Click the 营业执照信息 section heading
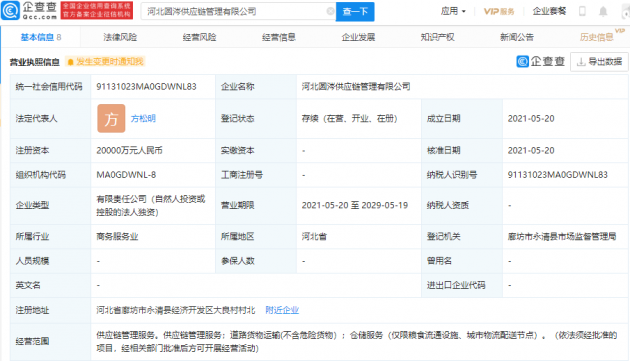The height and width of the screenshot is (361, 630). click(35, 62)
